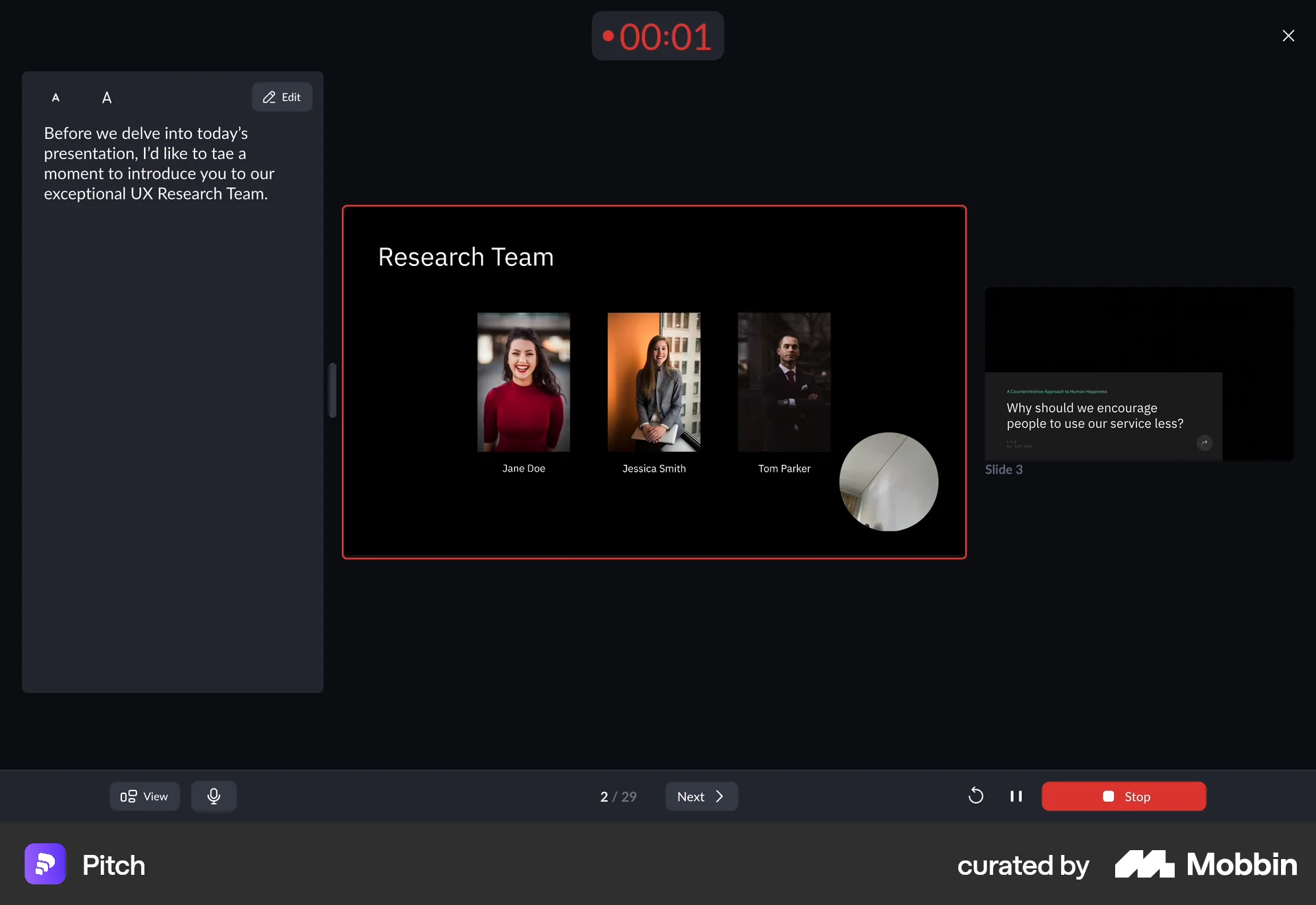Increase speaker notes font size
Screen dimensions: 1316x905
[x=107, y=97]
